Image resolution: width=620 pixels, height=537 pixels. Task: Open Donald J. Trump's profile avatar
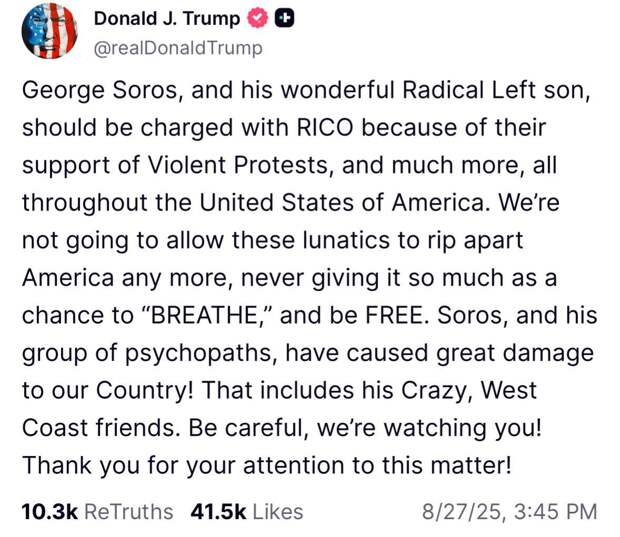49,31
